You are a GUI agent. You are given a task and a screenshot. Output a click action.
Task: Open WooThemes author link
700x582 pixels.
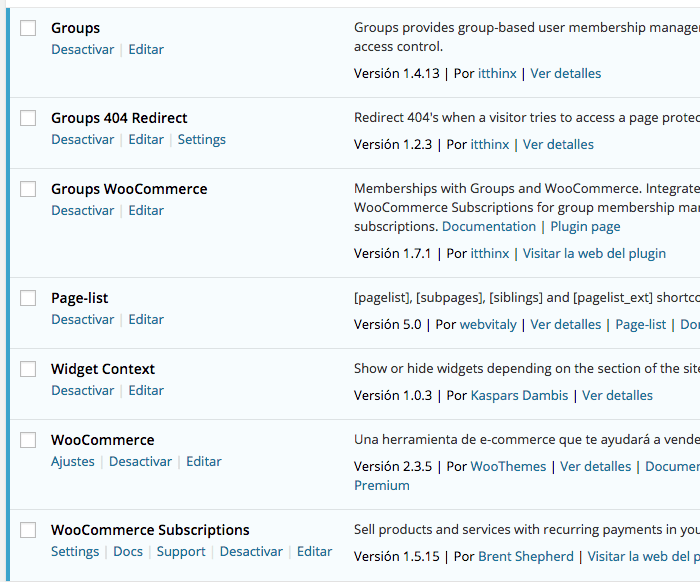tap(508, 466)
